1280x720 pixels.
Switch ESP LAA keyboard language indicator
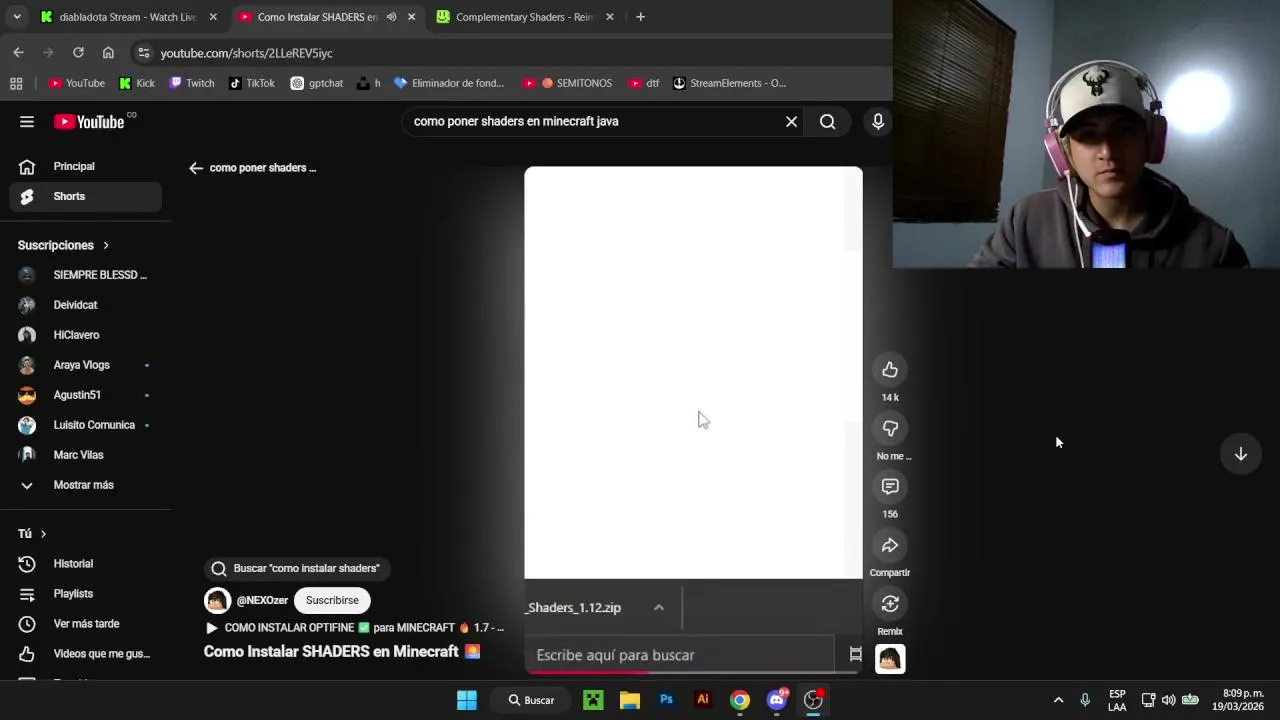point(1117,700)
